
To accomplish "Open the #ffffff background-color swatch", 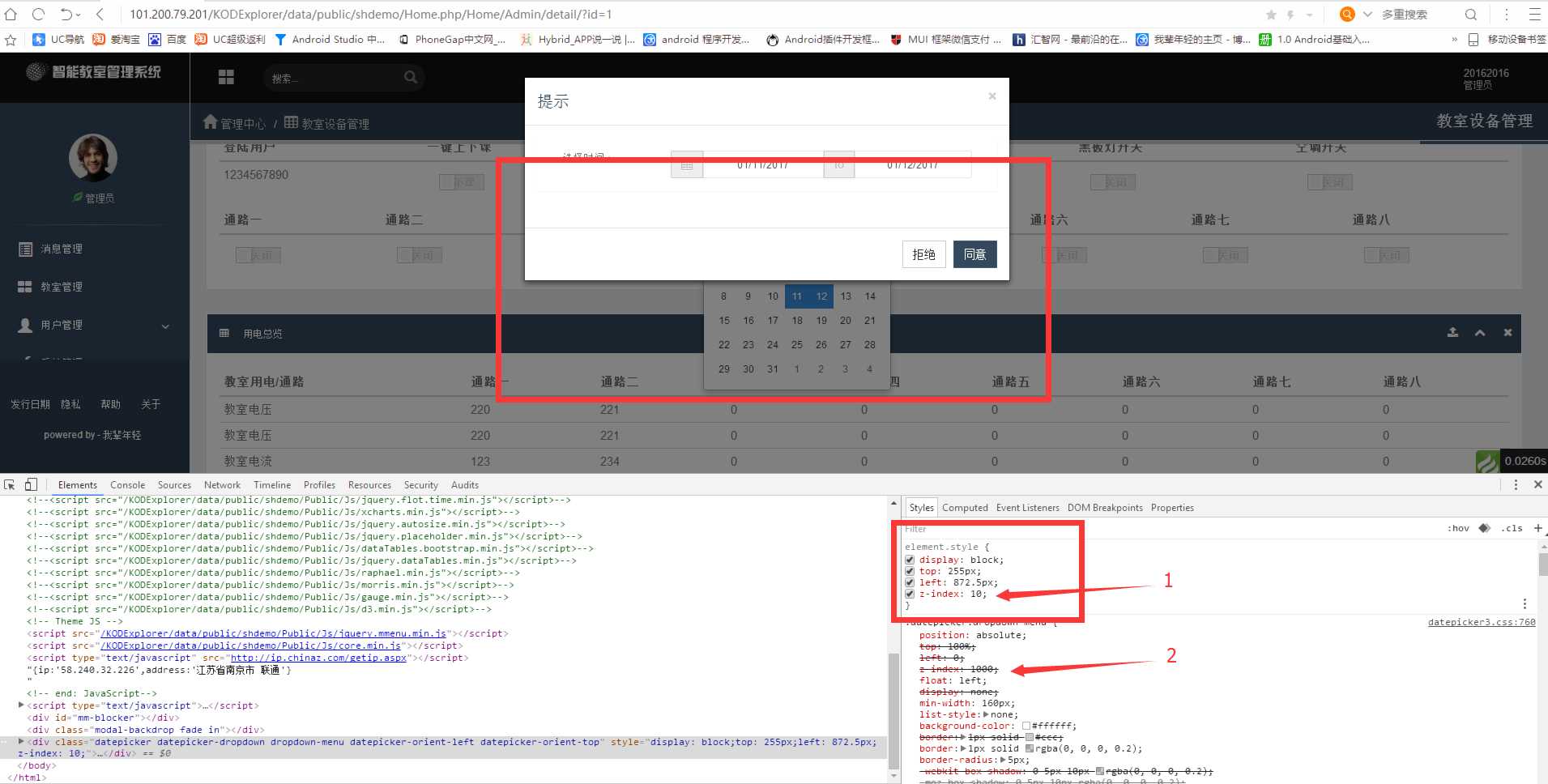I will (1026, 726).
